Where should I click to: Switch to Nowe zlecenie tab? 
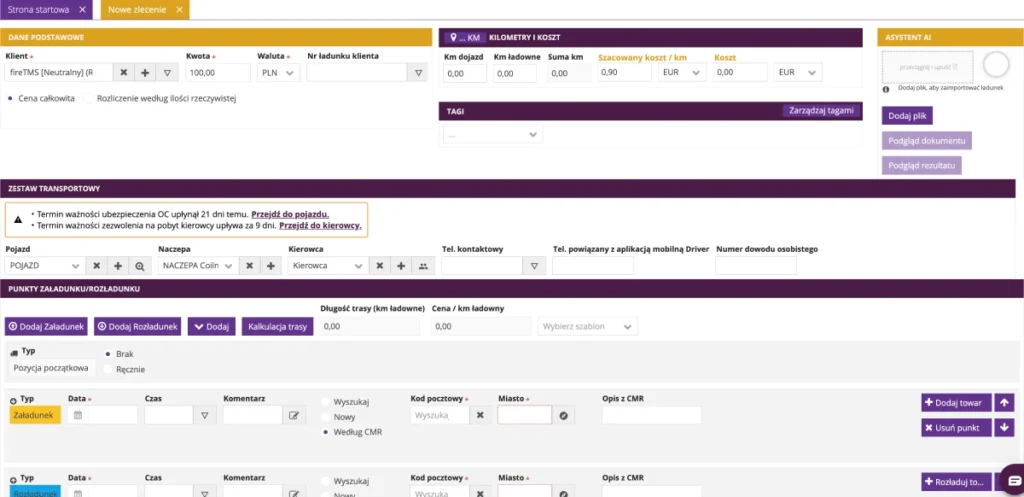pos(137,10)
